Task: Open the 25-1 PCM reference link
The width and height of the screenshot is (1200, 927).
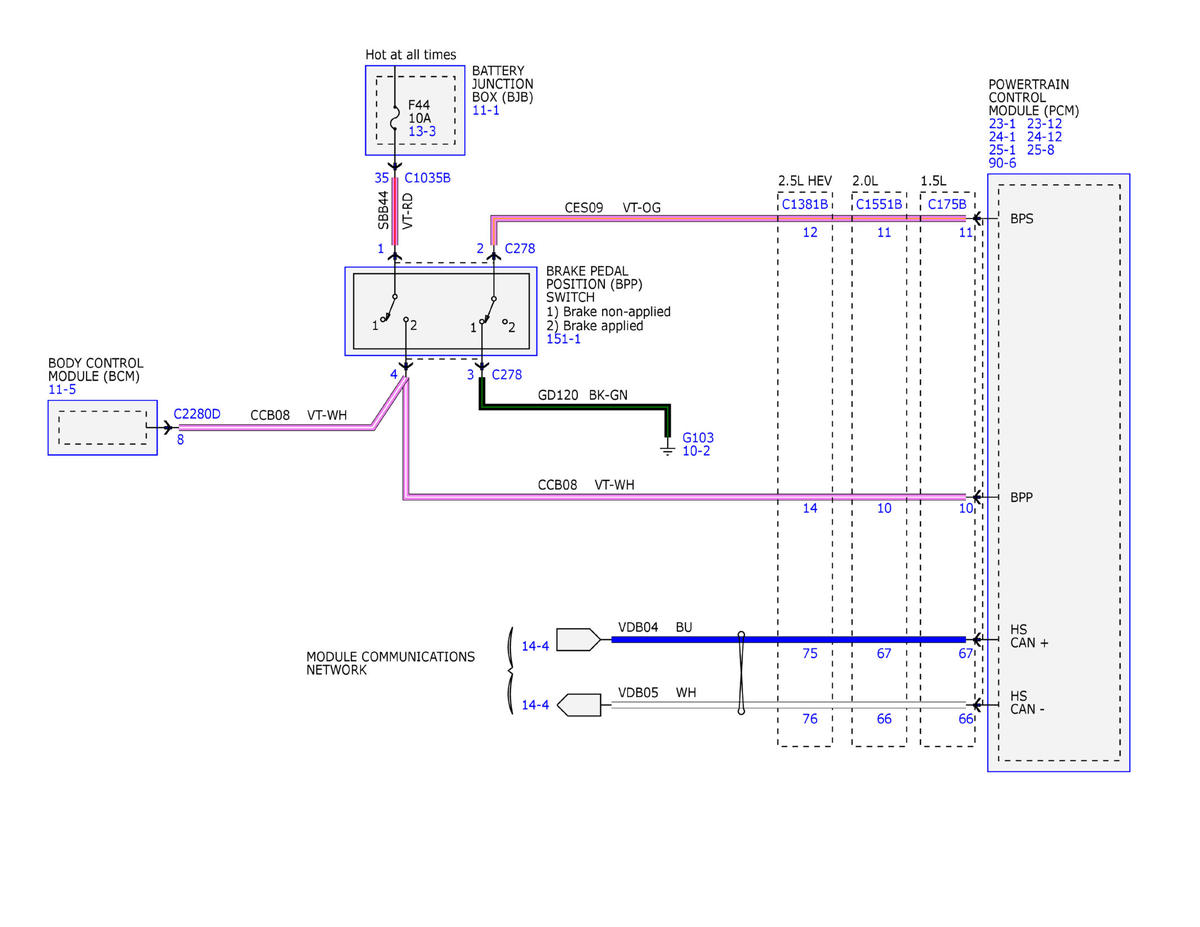Action: tap(1002, 150)
